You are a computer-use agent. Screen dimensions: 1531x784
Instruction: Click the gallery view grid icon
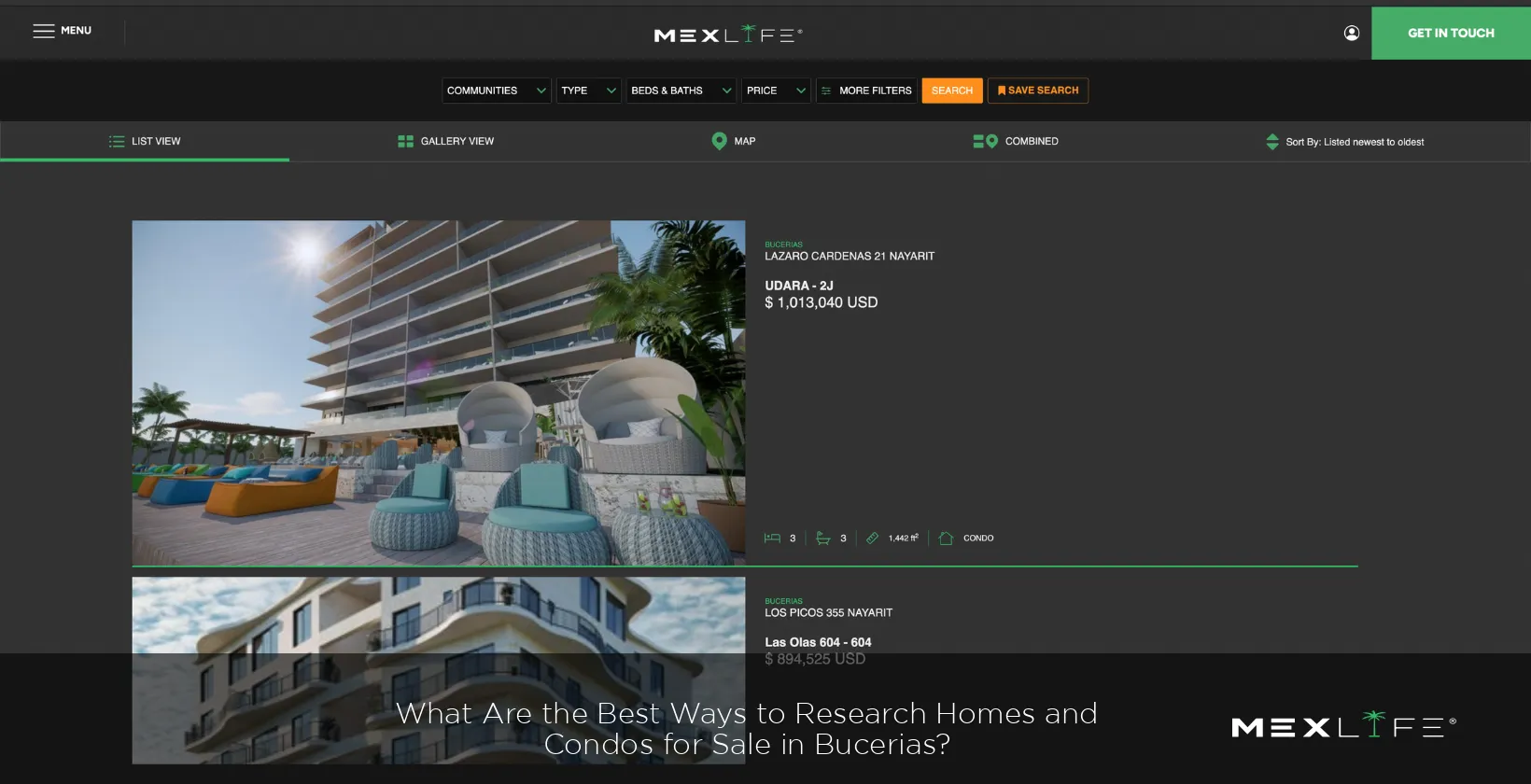point(405,142)
